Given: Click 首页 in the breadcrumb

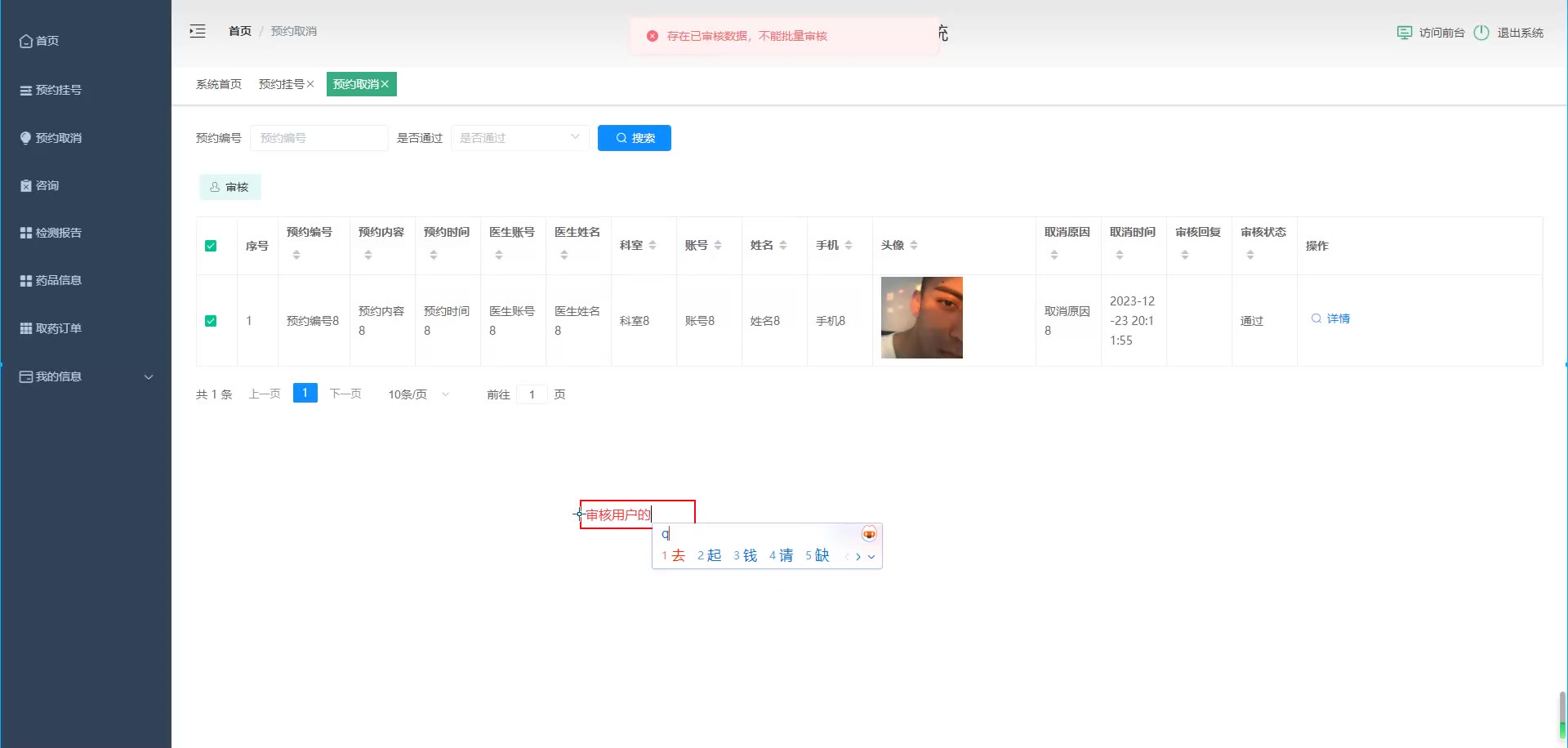Looking at the screenshot, I should coord(240,31).
